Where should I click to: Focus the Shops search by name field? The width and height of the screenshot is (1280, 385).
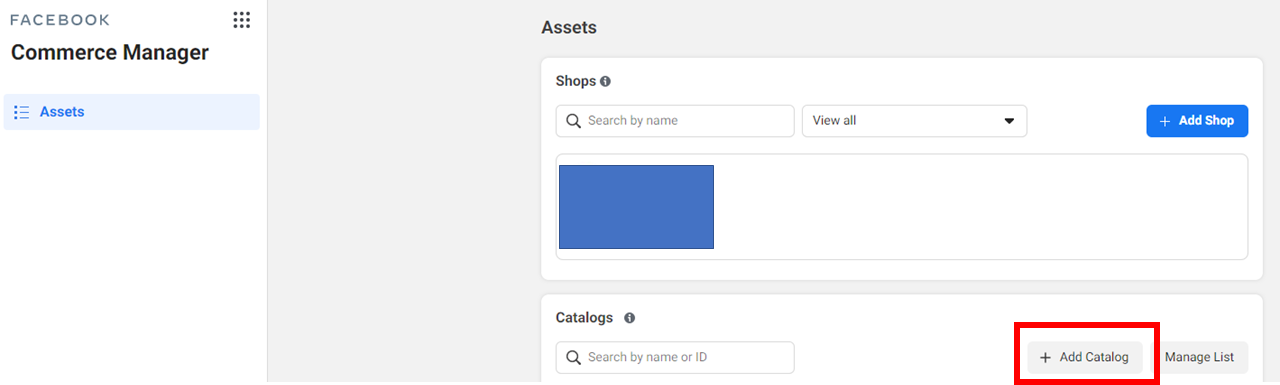675,121
